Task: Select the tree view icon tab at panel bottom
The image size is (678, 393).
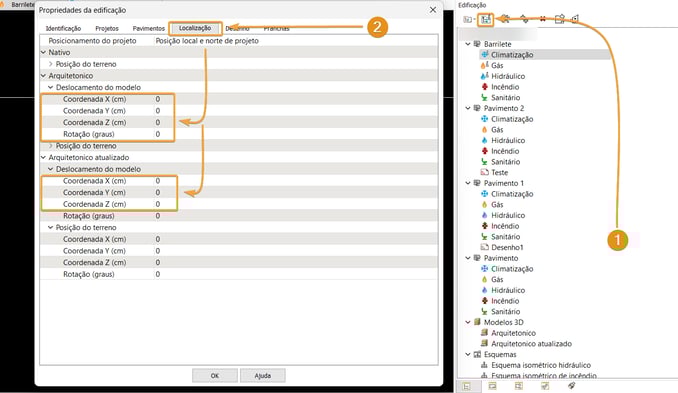Action: point(467,386)
